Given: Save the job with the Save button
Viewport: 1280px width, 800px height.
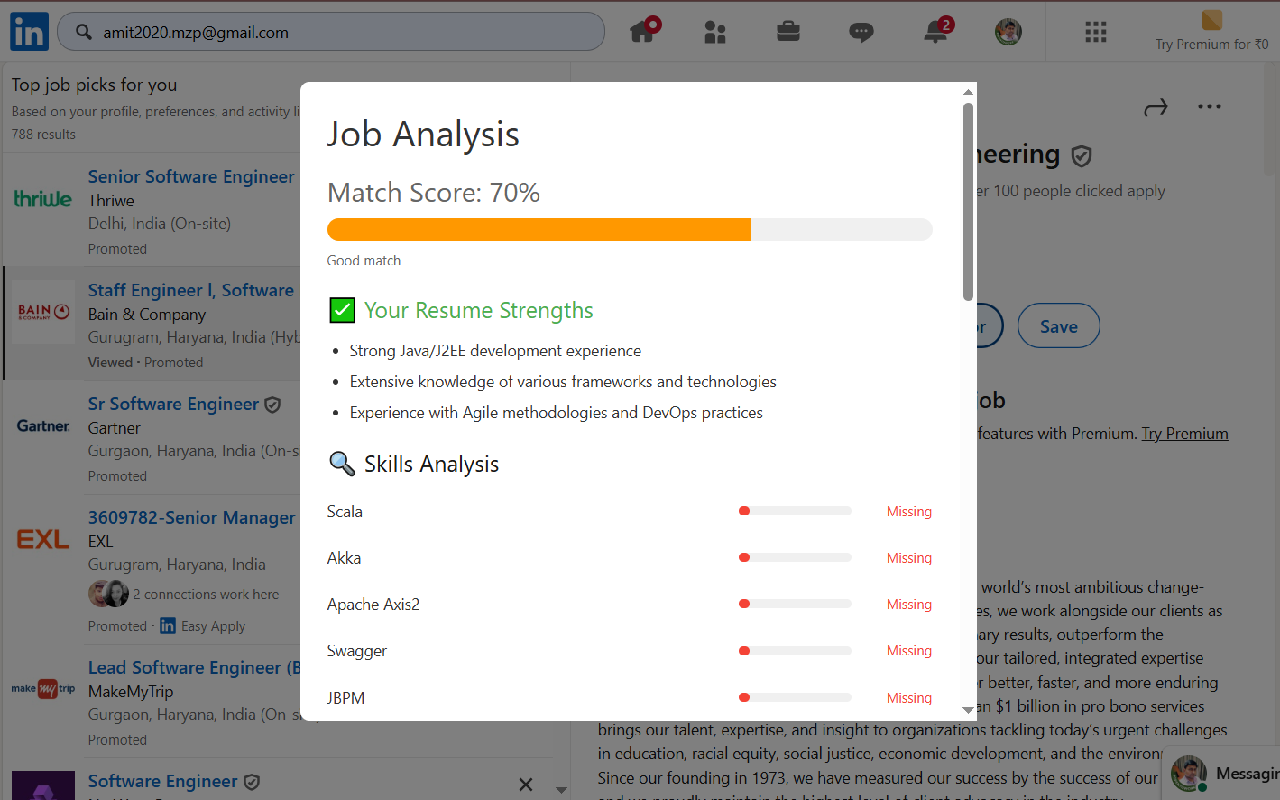Looking at the screenshot, I should pyautogui.click(x=1058, y=325).
